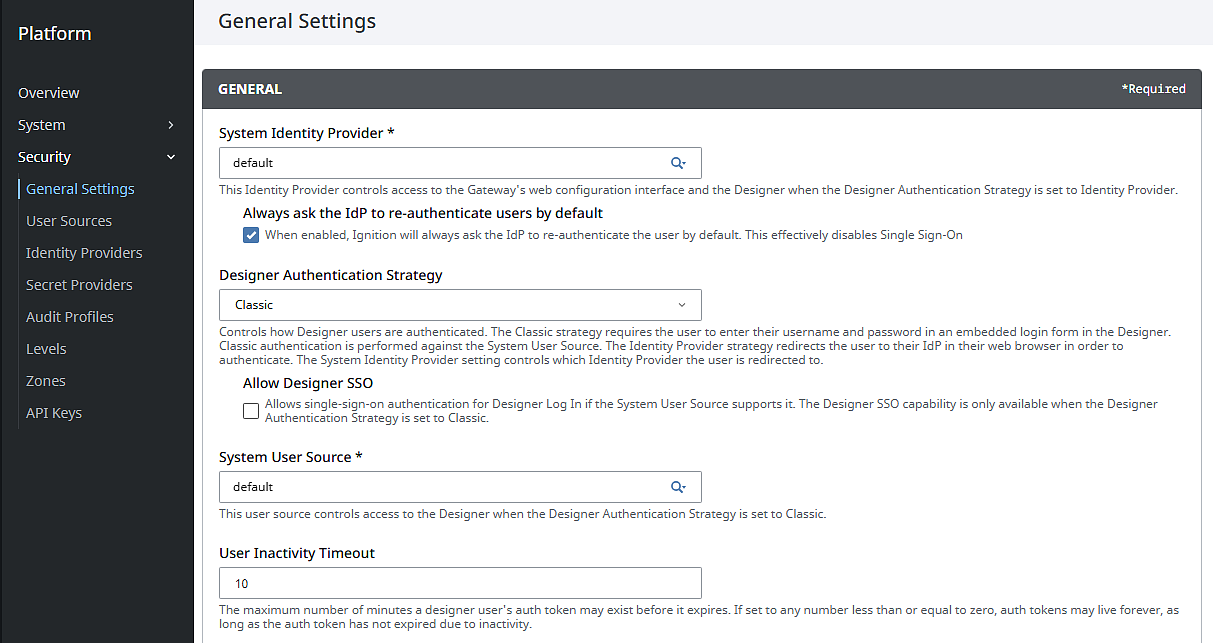This screenshot has width=1213, height=643.
Task: Open Zones settings
Action: coord(46,381)
